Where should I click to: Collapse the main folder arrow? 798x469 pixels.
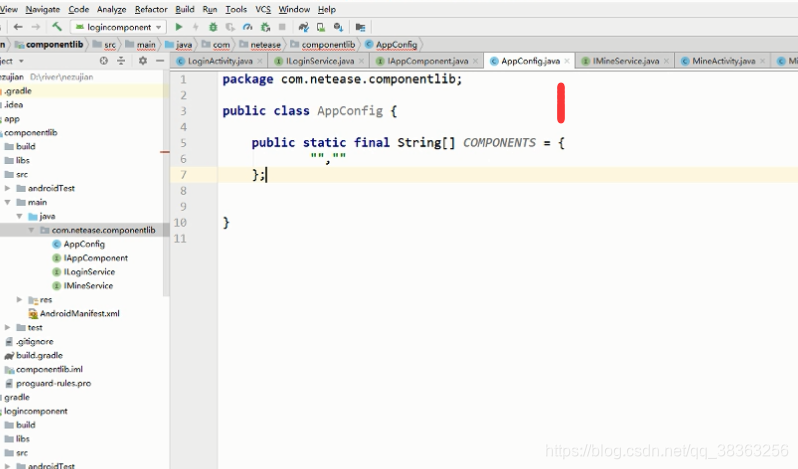(x=8, y=202)
